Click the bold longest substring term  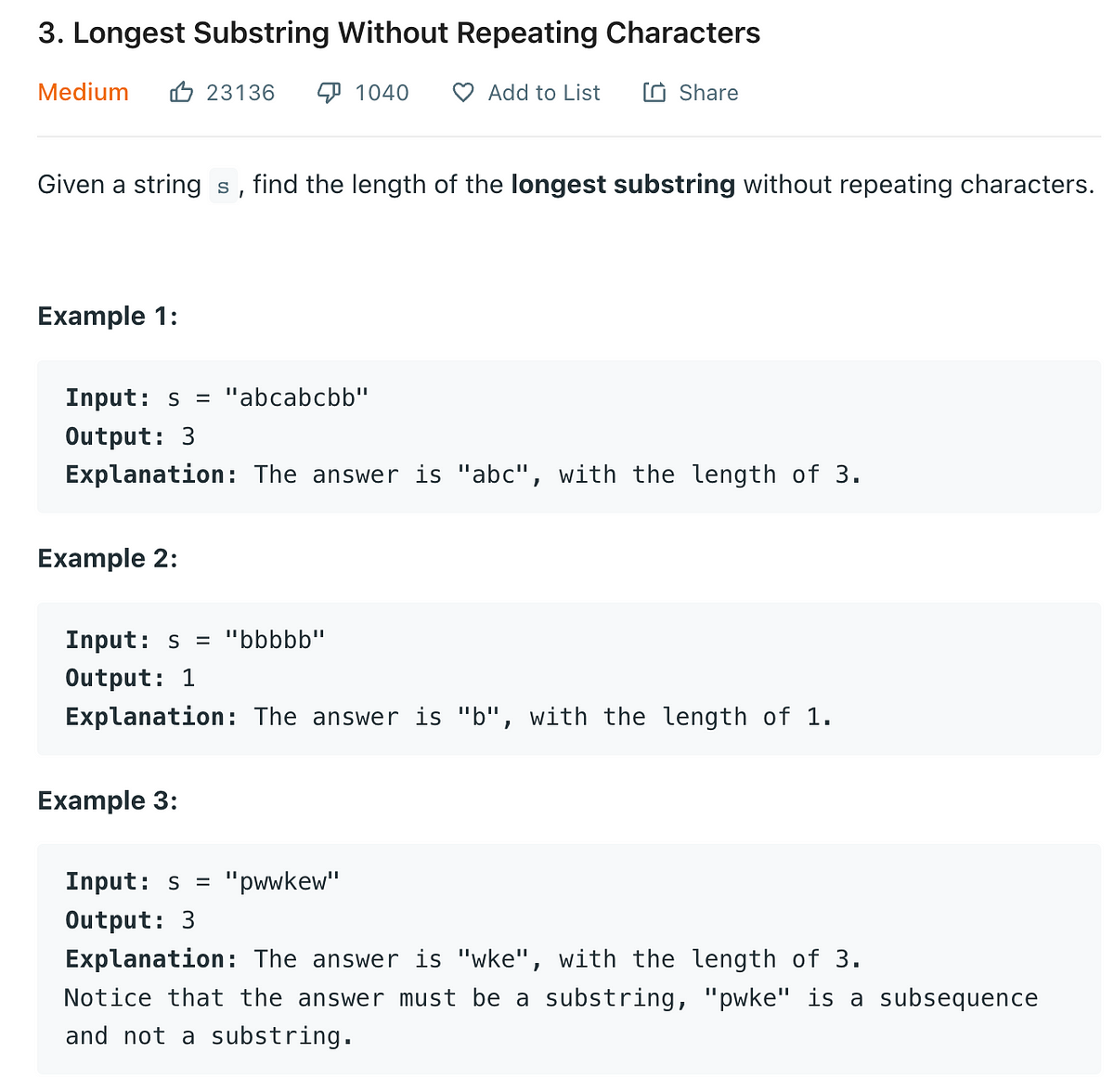(623, 185)
